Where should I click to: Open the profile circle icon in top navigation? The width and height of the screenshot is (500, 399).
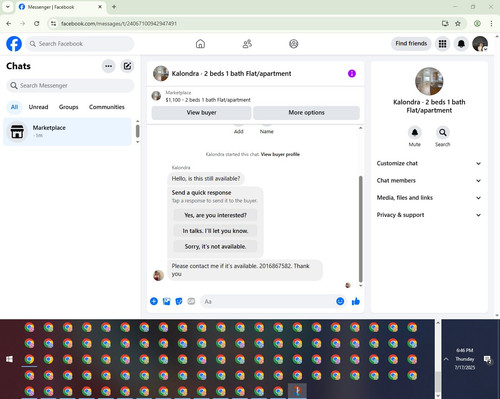[294, 44]
